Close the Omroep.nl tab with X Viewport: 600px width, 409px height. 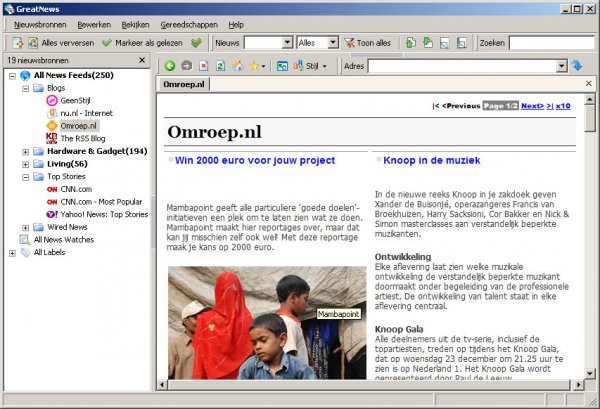click(x=589, y=83)
